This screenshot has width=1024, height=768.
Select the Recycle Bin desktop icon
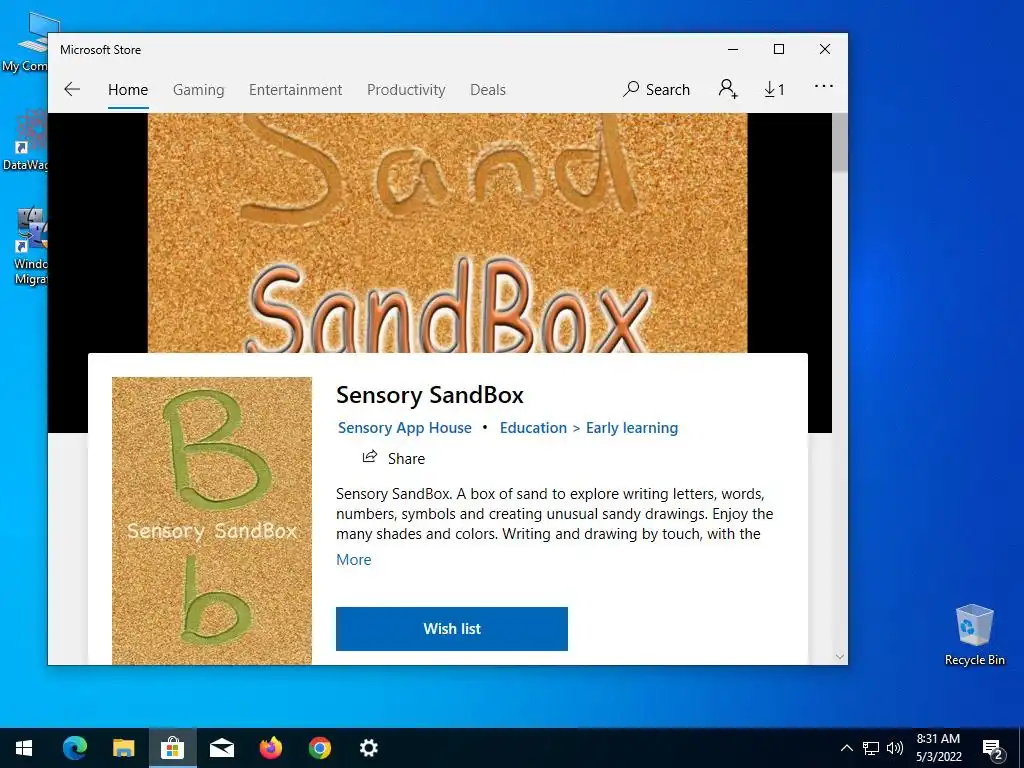click(974, 634)
